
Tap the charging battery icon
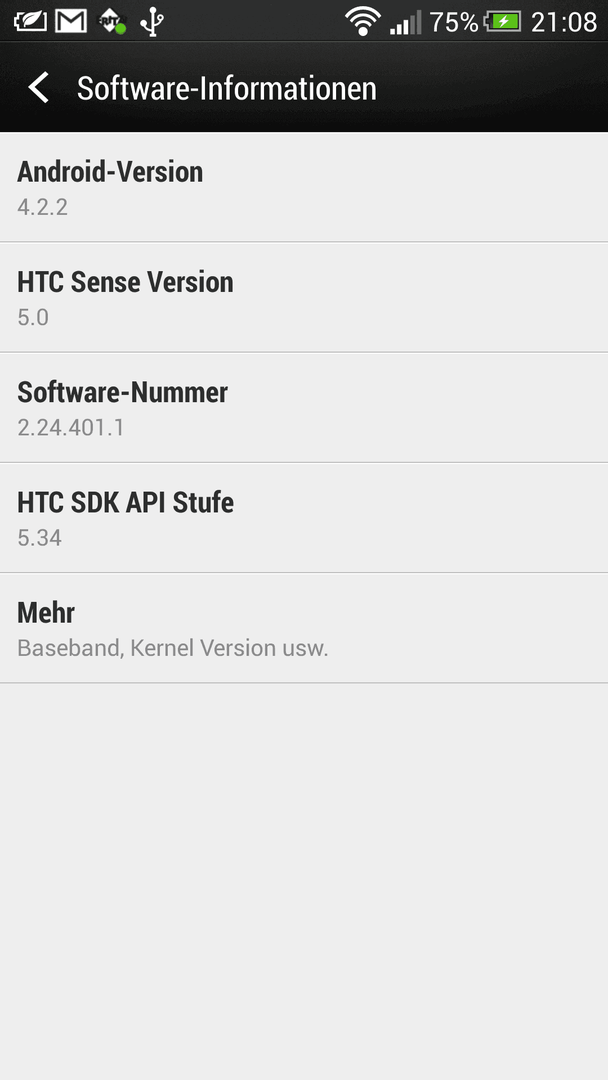(x=503, y=21)
